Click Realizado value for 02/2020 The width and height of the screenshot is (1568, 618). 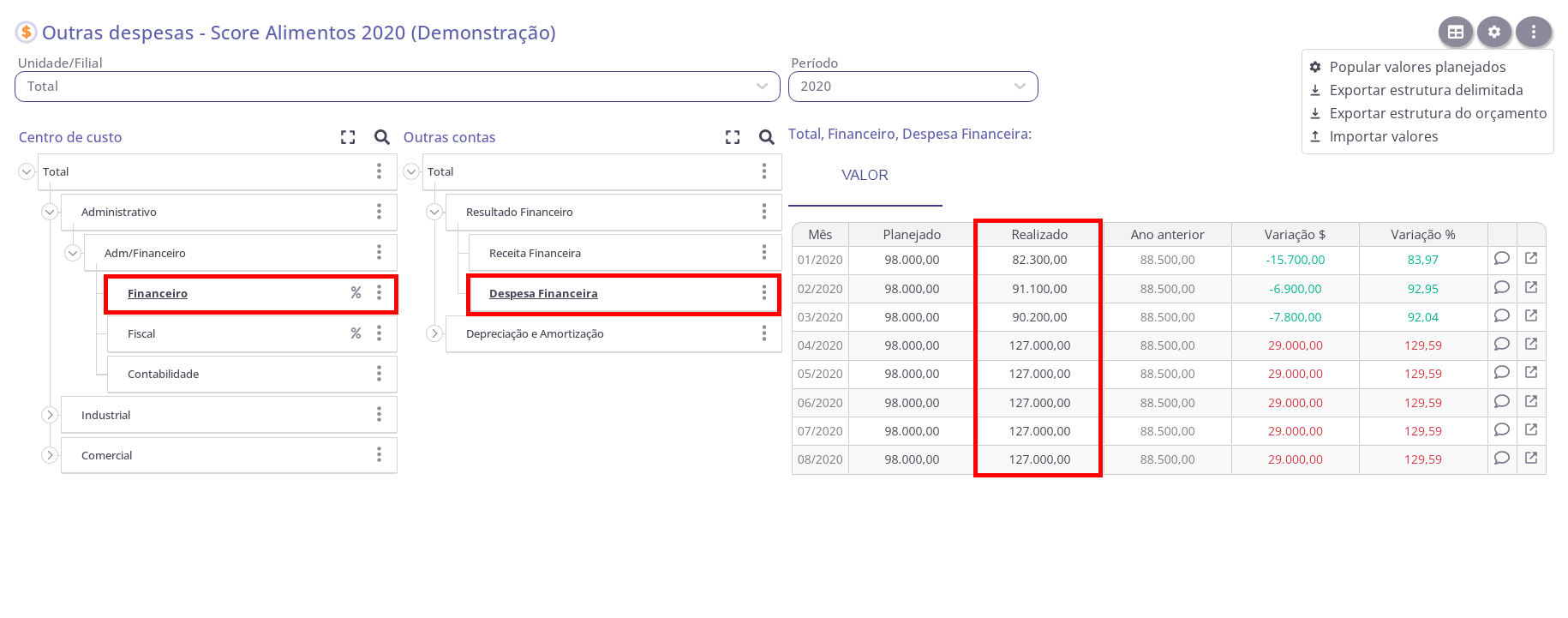(1038, 289)
